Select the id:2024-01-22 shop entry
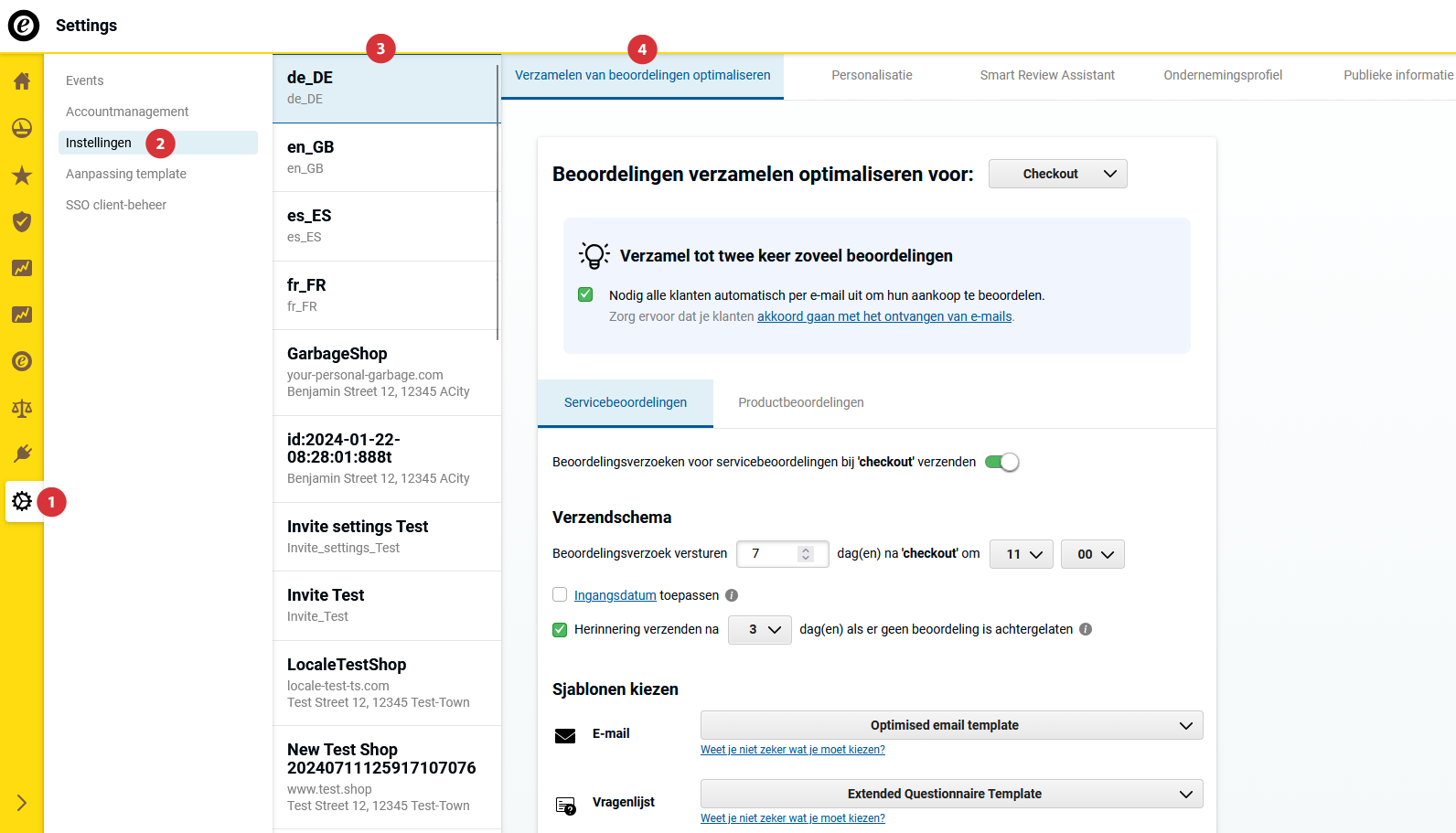Image resolution: width=1456 pixels, height=833 pixels. coord(385,459)
